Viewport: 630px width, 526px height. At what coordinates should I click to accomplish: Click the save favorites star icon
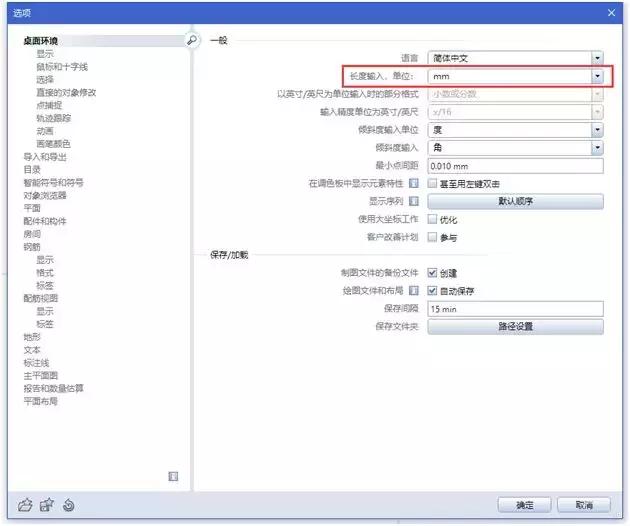tap(47, 504)
